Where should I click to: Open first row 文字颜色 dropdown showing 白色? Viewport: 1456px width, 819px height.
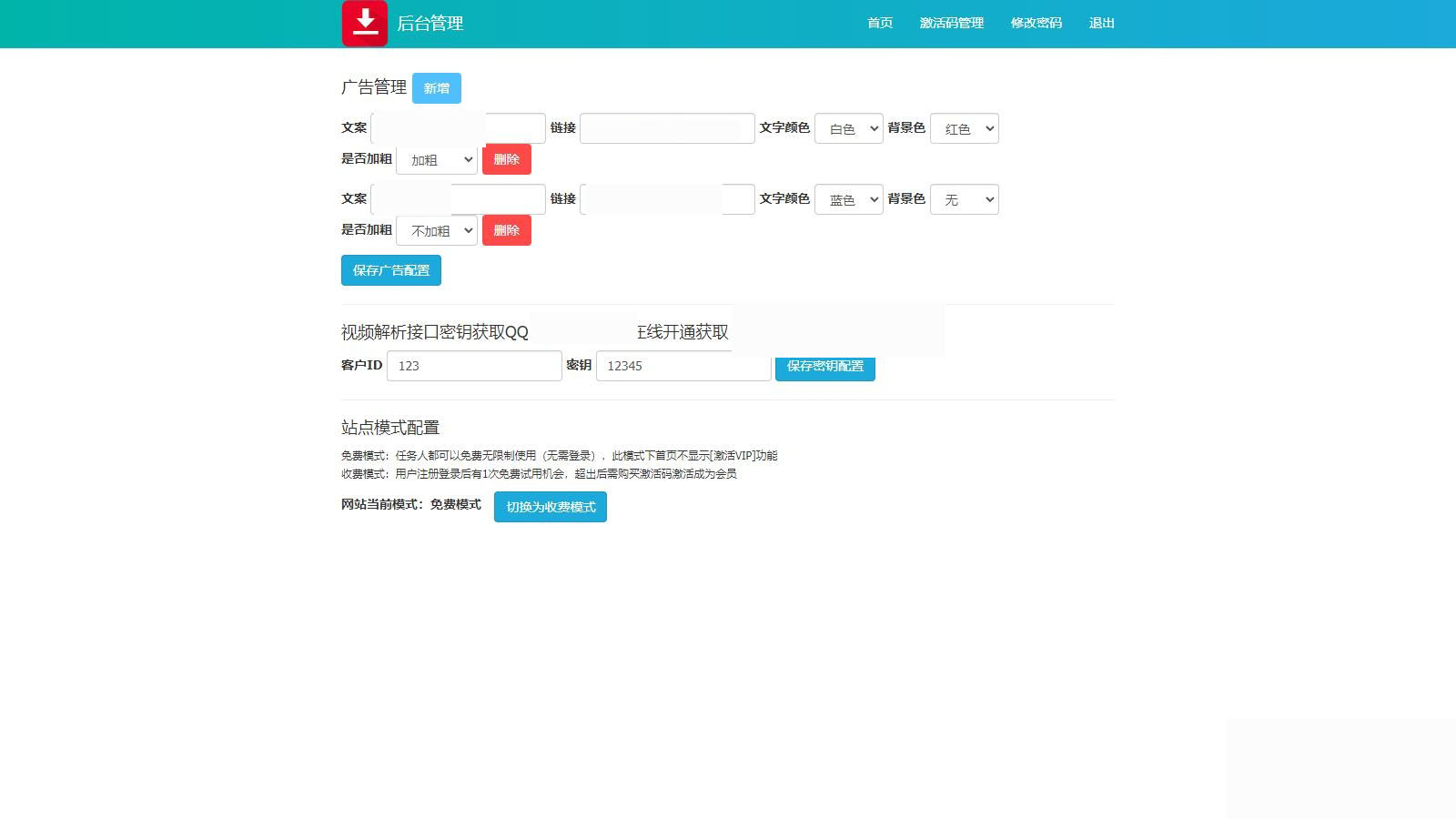848,128
